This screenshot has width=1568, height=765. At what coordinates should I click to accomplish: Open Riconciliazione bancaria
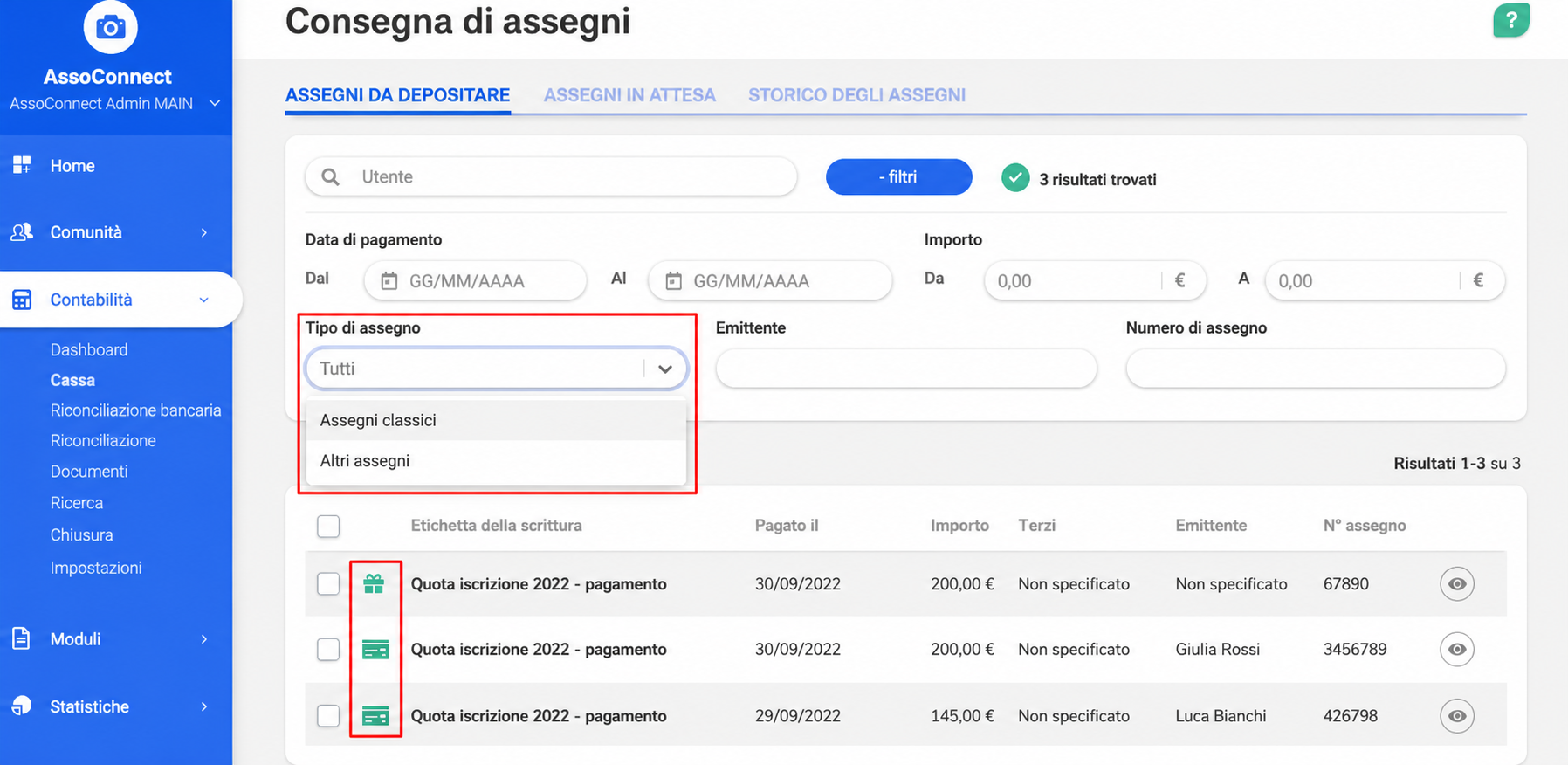tap(135, 410)
